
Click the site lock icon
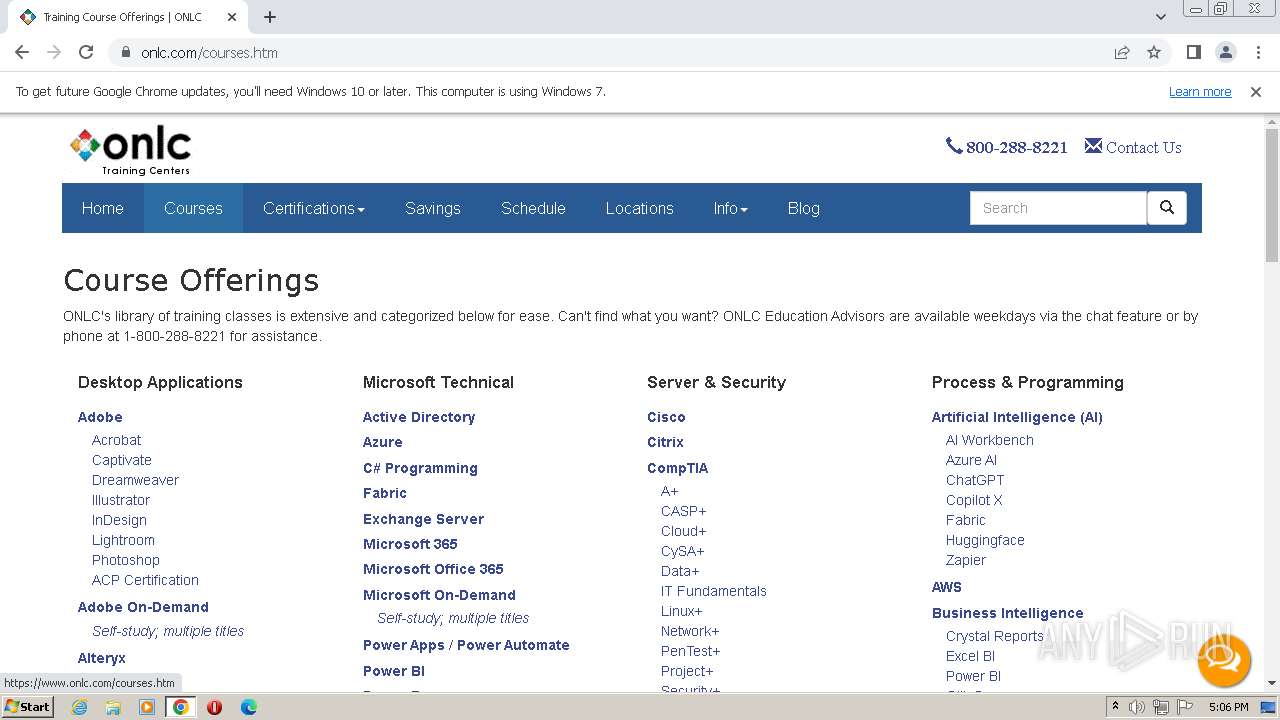click(x=125, y=52)
